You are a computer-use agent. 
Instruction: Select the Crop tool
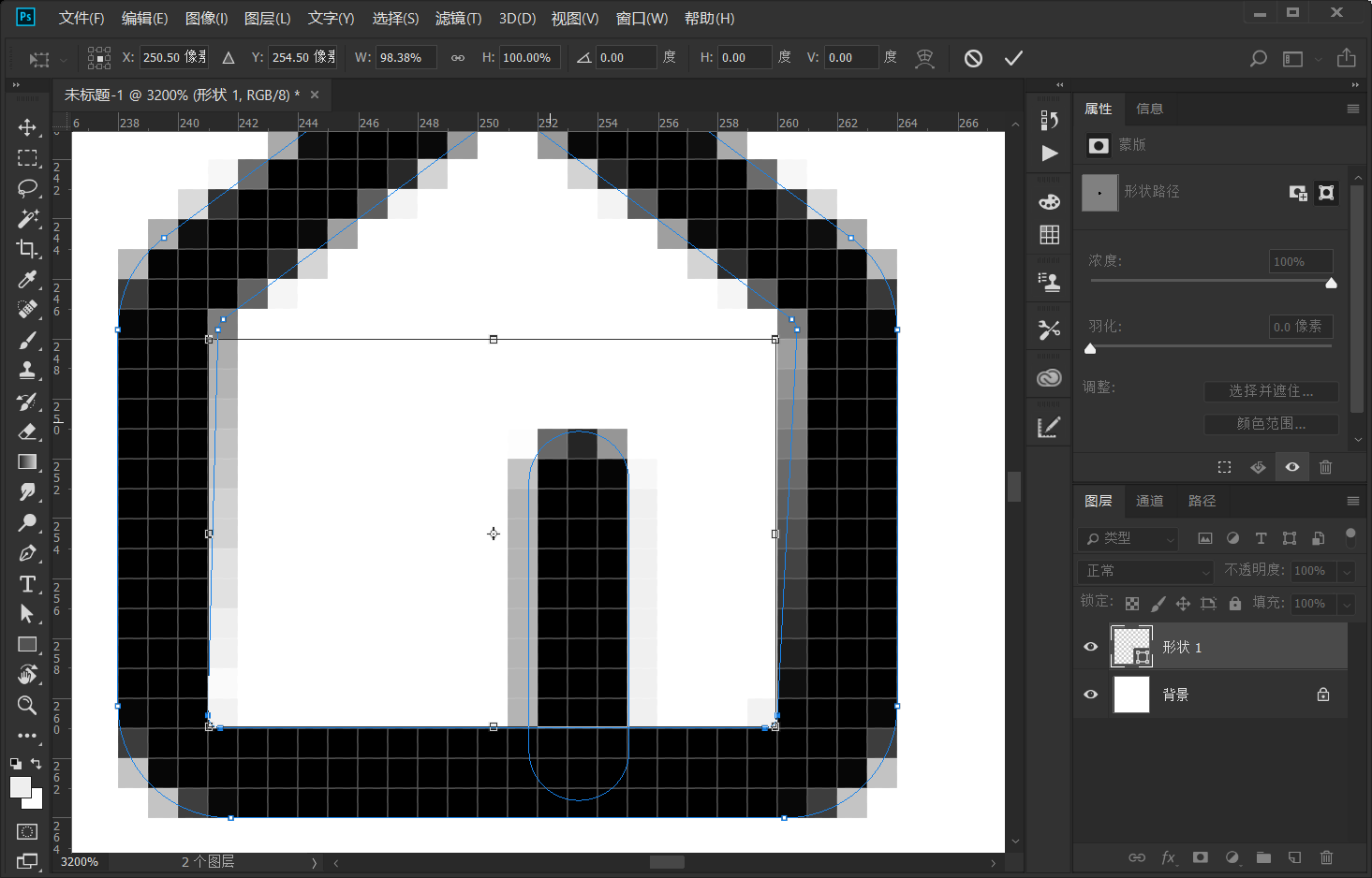point(27,249)
